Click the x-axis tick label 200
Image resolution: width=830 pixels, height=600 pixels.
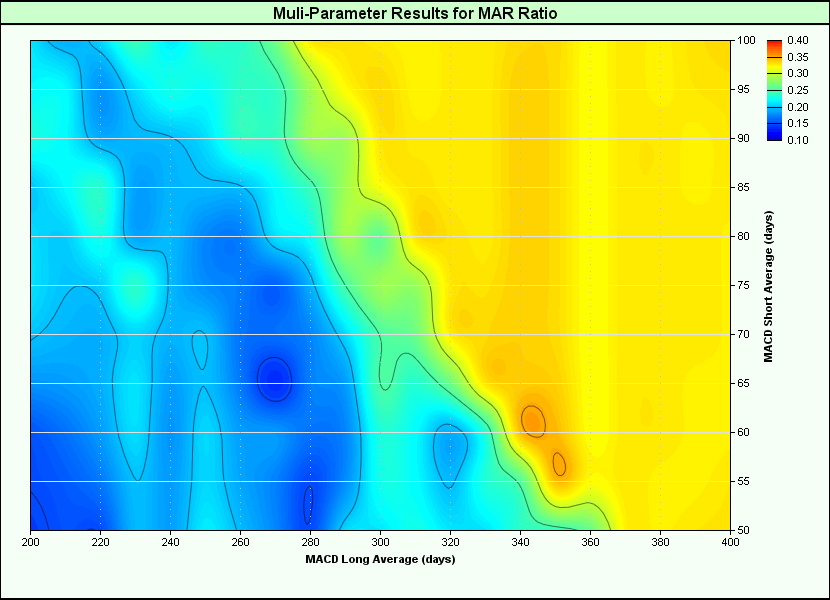(31, 542)
